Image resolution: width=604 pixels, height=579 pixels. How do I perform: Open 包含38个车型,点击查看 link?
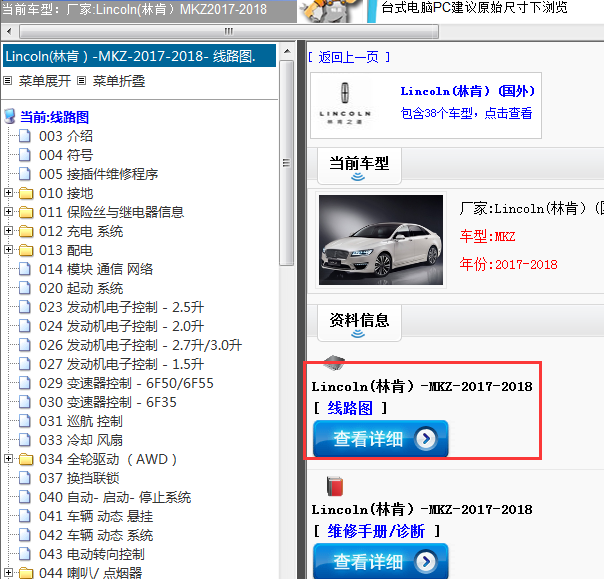click(466, 113)
